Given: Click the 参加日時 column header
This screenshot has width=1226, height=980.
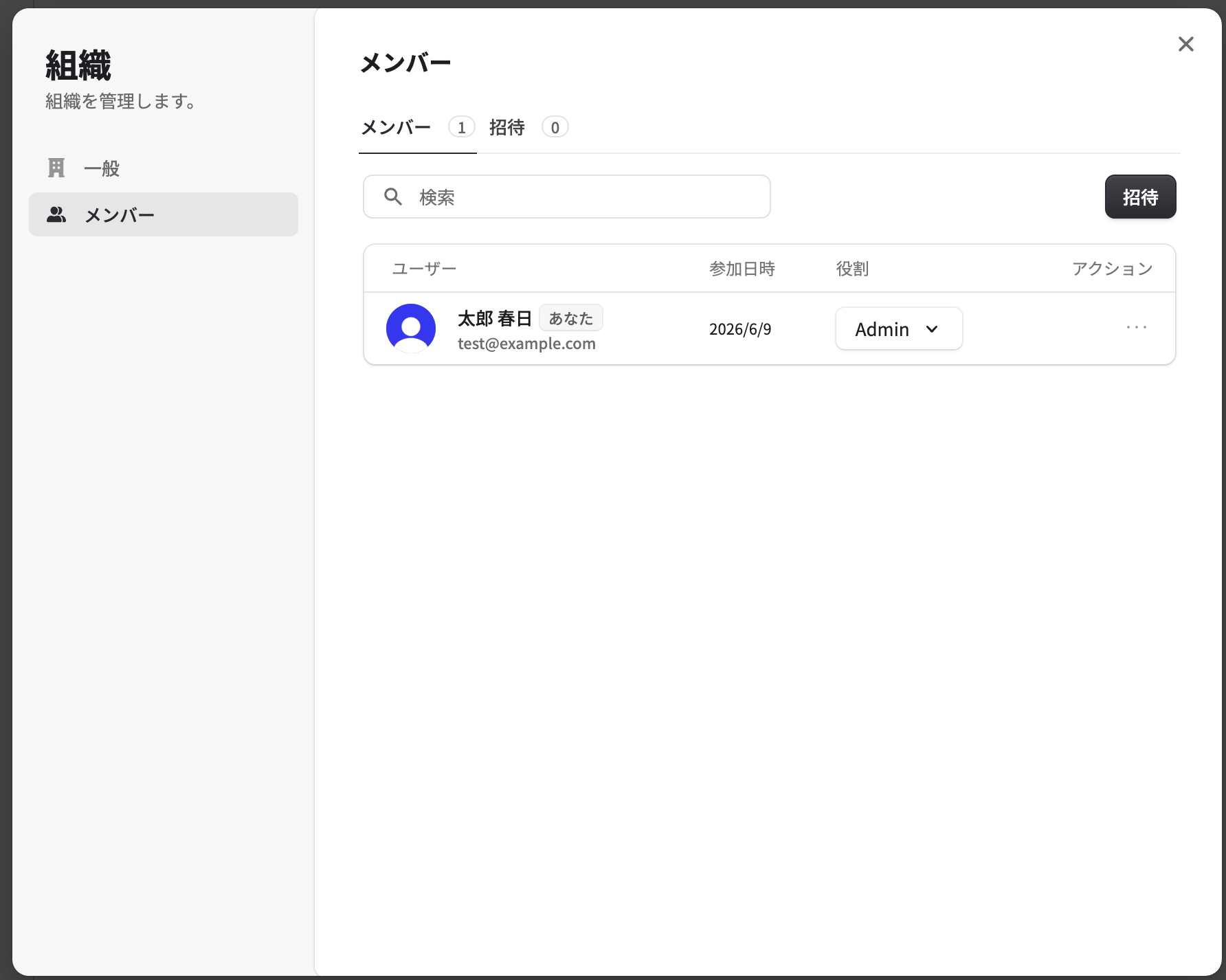Looking at the screenshot, I should pyautogui.click(x=742, y=269).
